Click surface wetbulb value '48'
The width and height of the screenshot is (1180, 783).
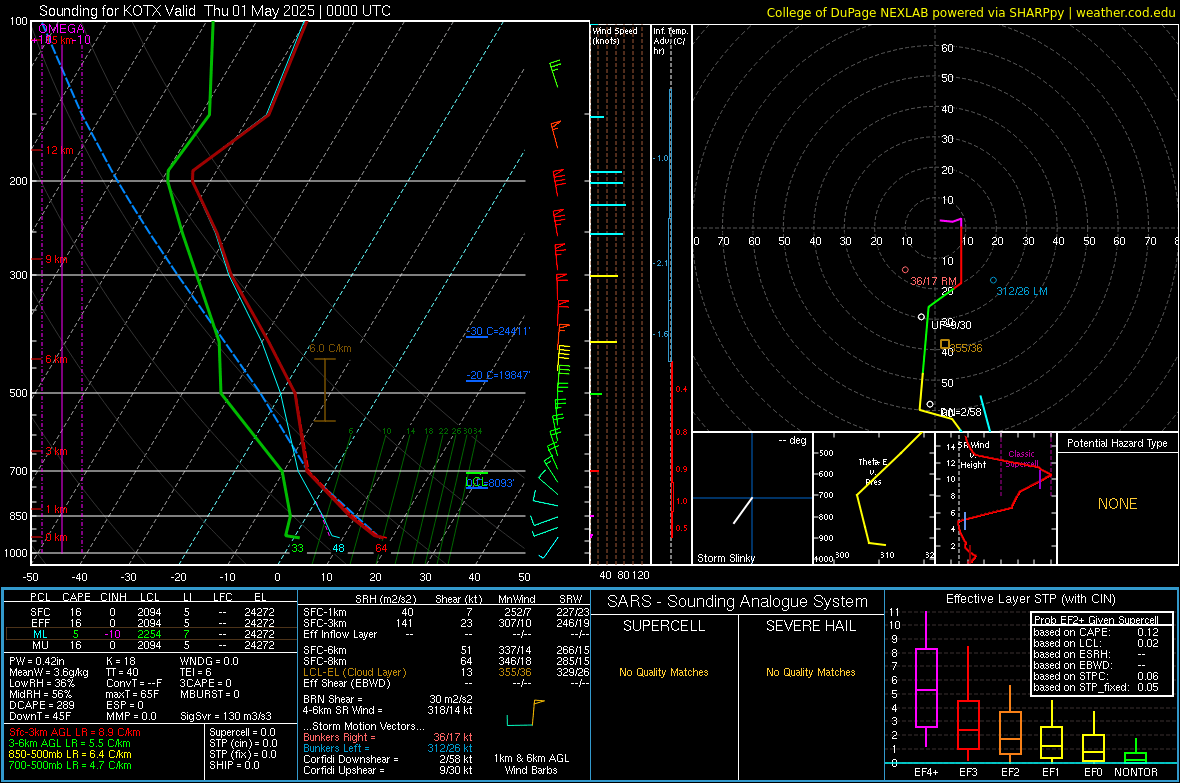(x=339, y=548)
